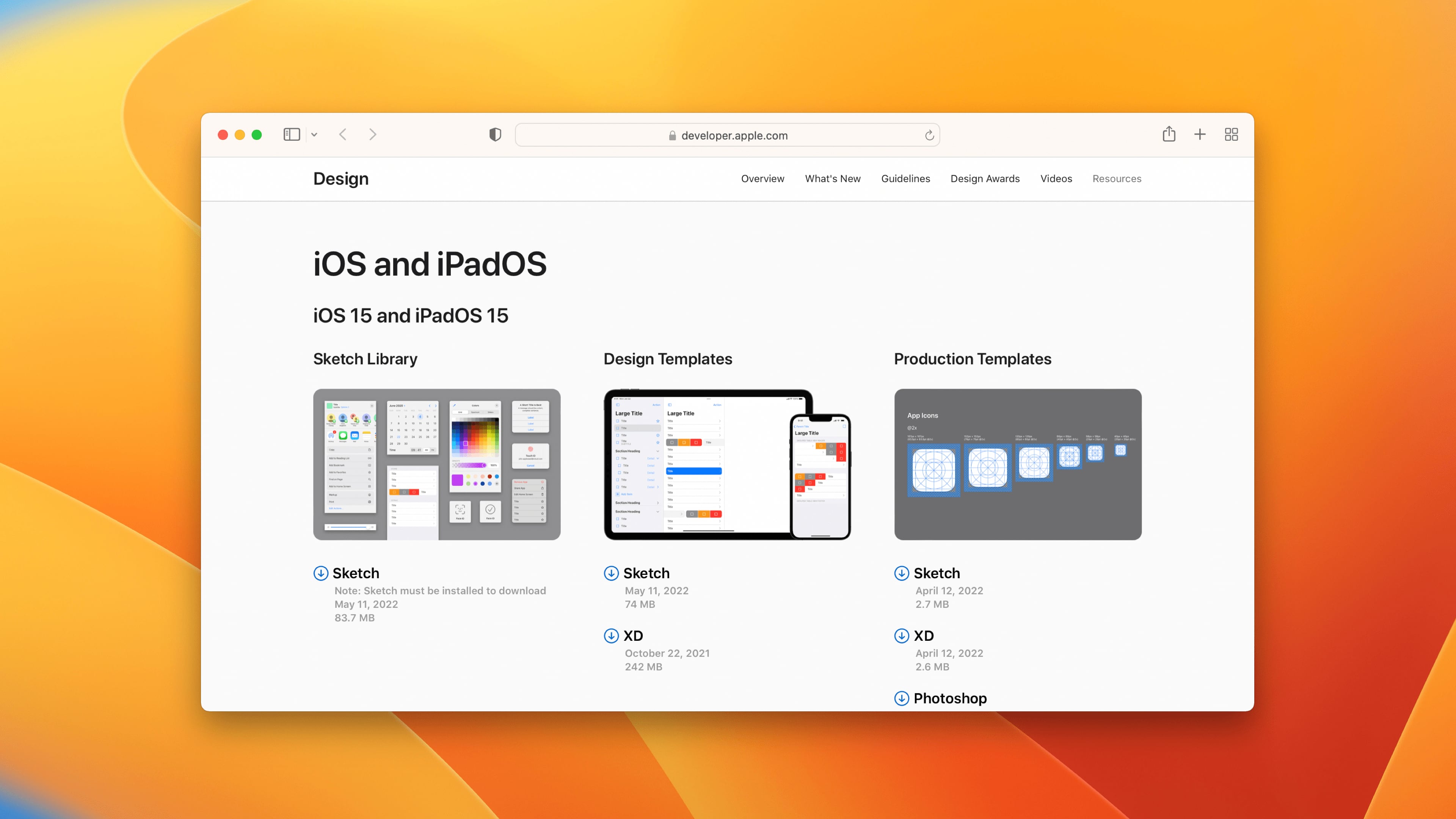The height and width of the screenshot is (819, 1456).
Task: Click the download icon next to Sketch Library
Action: click(320, 573)
